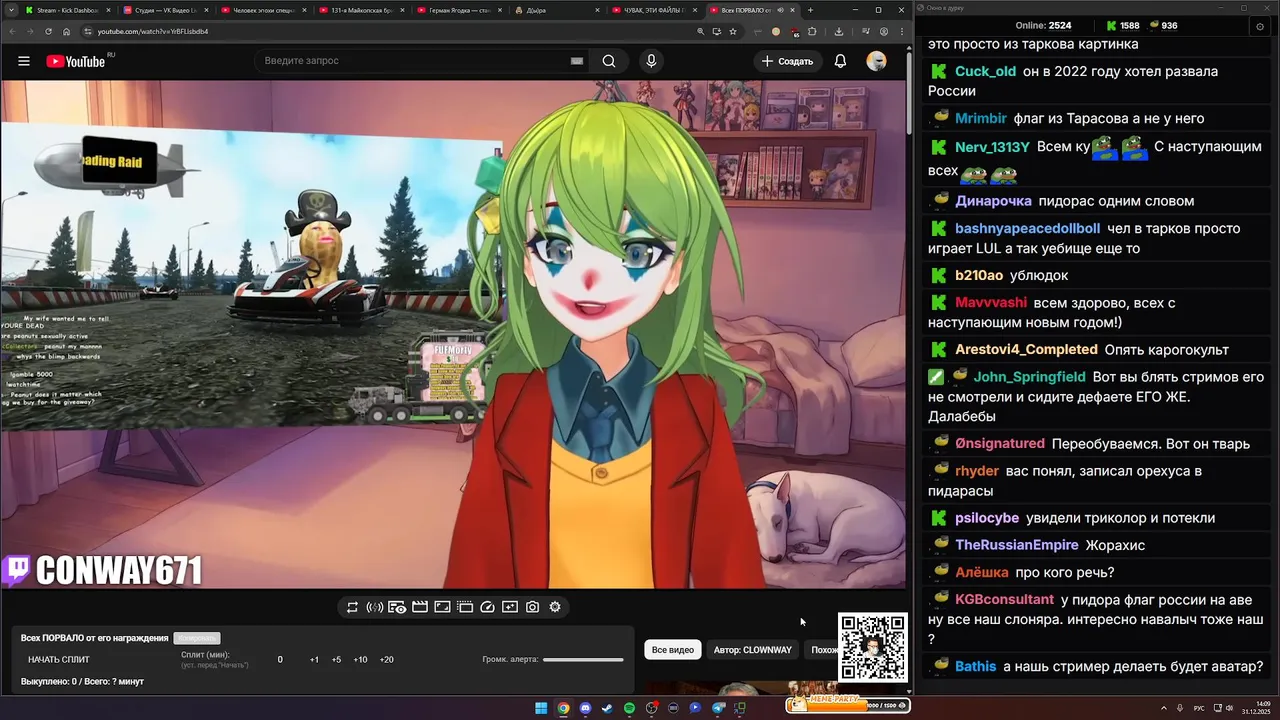Open the YouTube account avatar menu

[876, 61]
